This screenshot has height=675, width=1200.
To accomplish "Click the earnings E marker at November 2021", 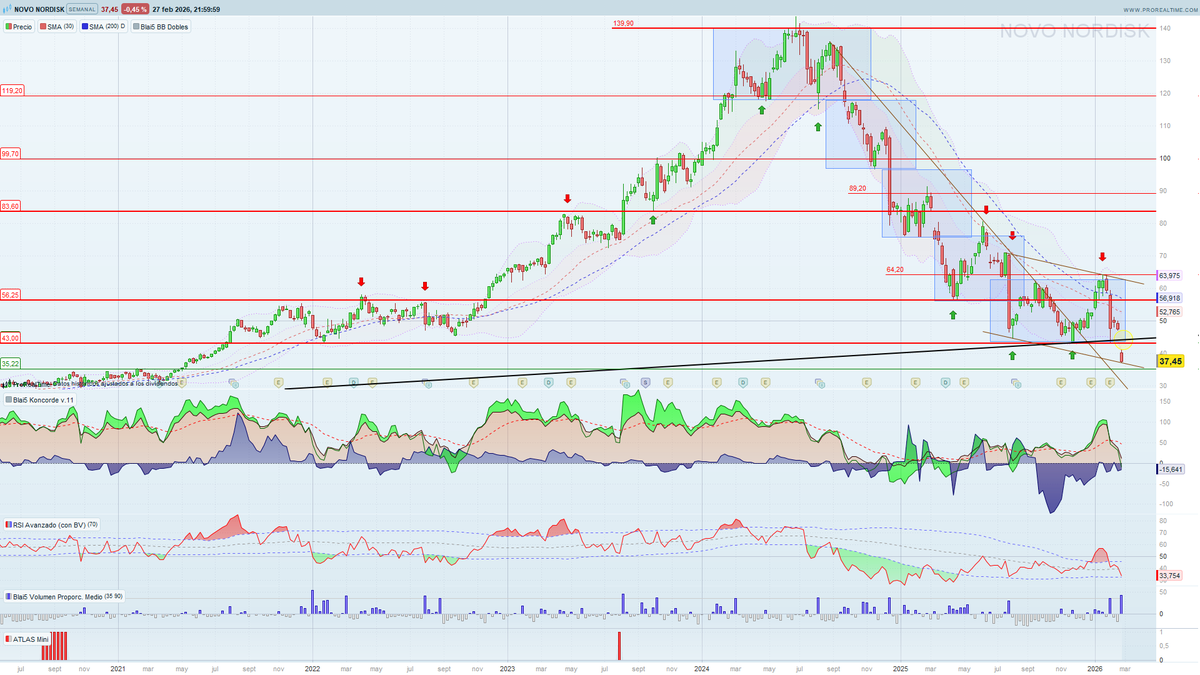I will click(x=279, y=382).
